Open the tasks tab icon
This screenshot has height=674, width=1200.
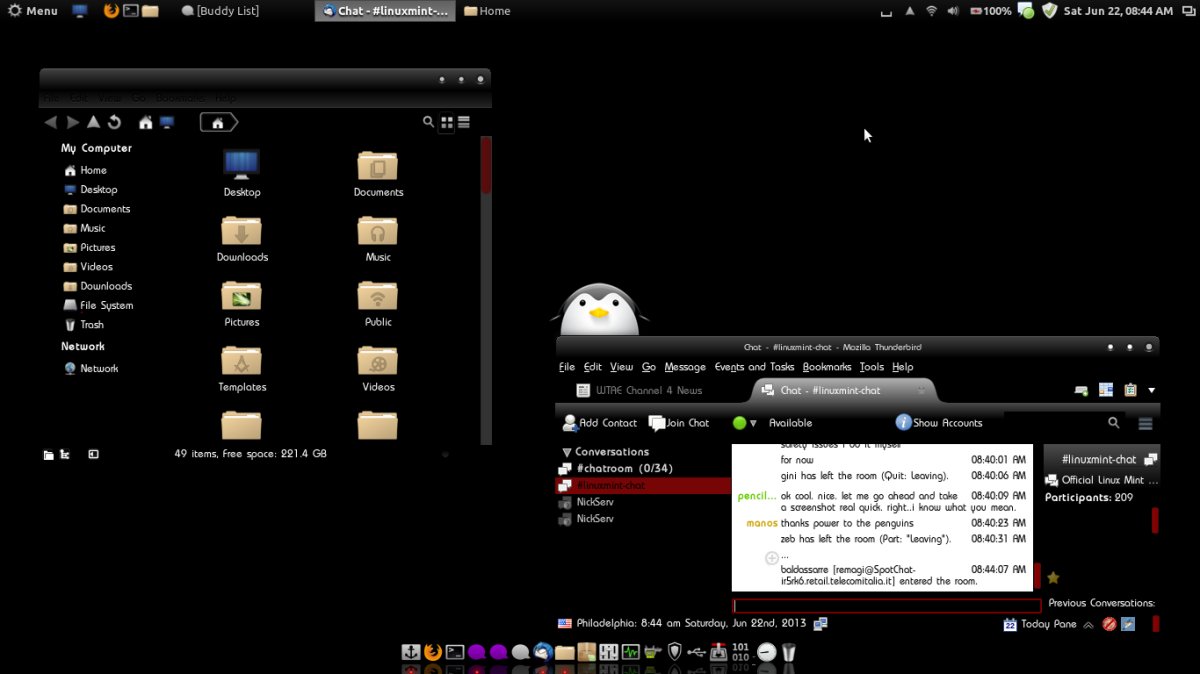pos(1130,390)
